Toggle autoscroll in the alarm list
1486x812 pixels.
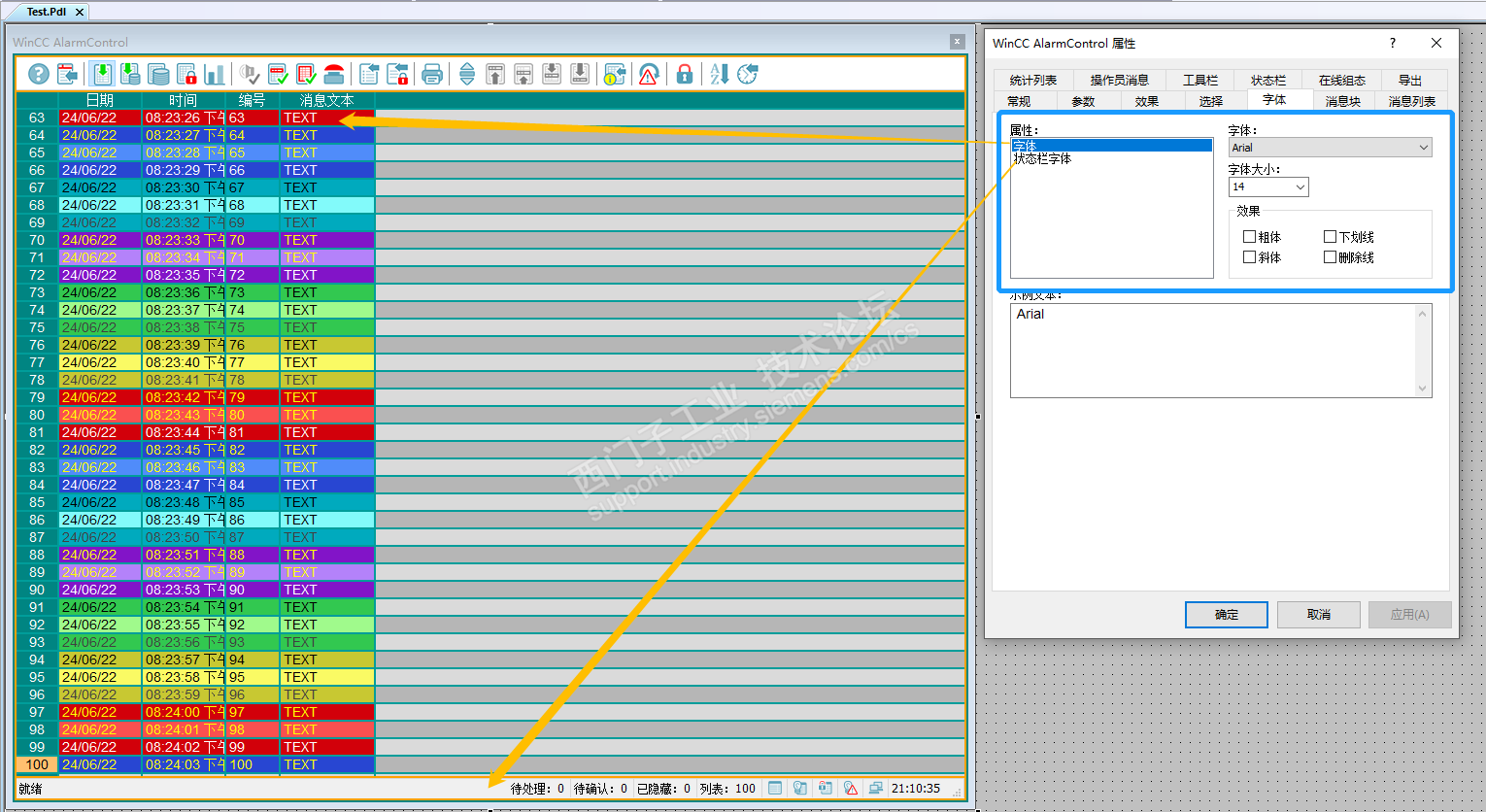[467, 74]
